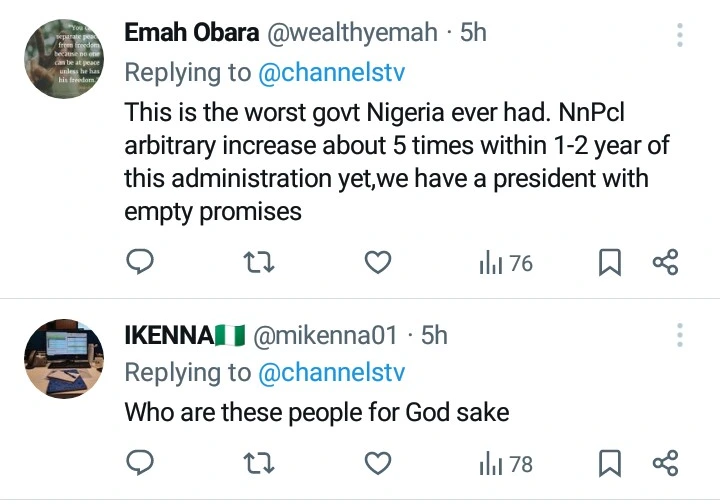The image size is (720, 504).
Task: Reply to IKENNA's tweet
Action: [x=139, y=463]
